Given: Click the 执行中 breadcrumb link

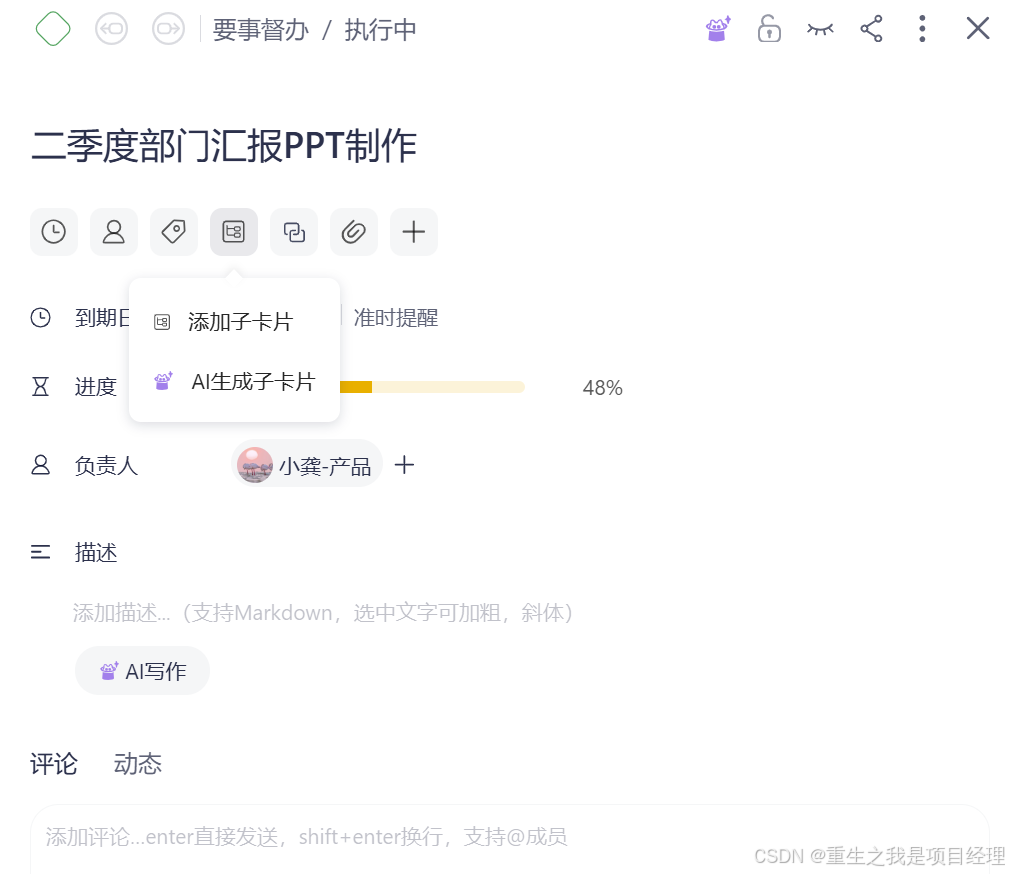Looking at the screenshot, I should 380,30.
